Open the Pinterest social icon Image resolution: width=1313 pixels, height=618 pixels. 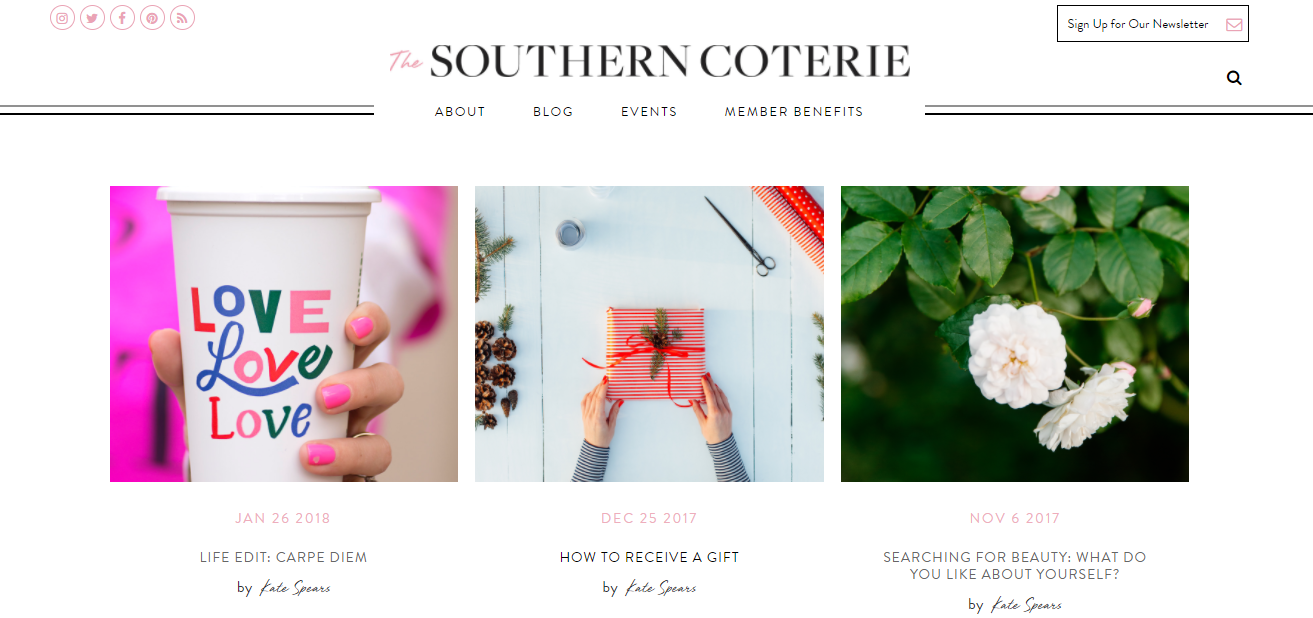point(152,18)
